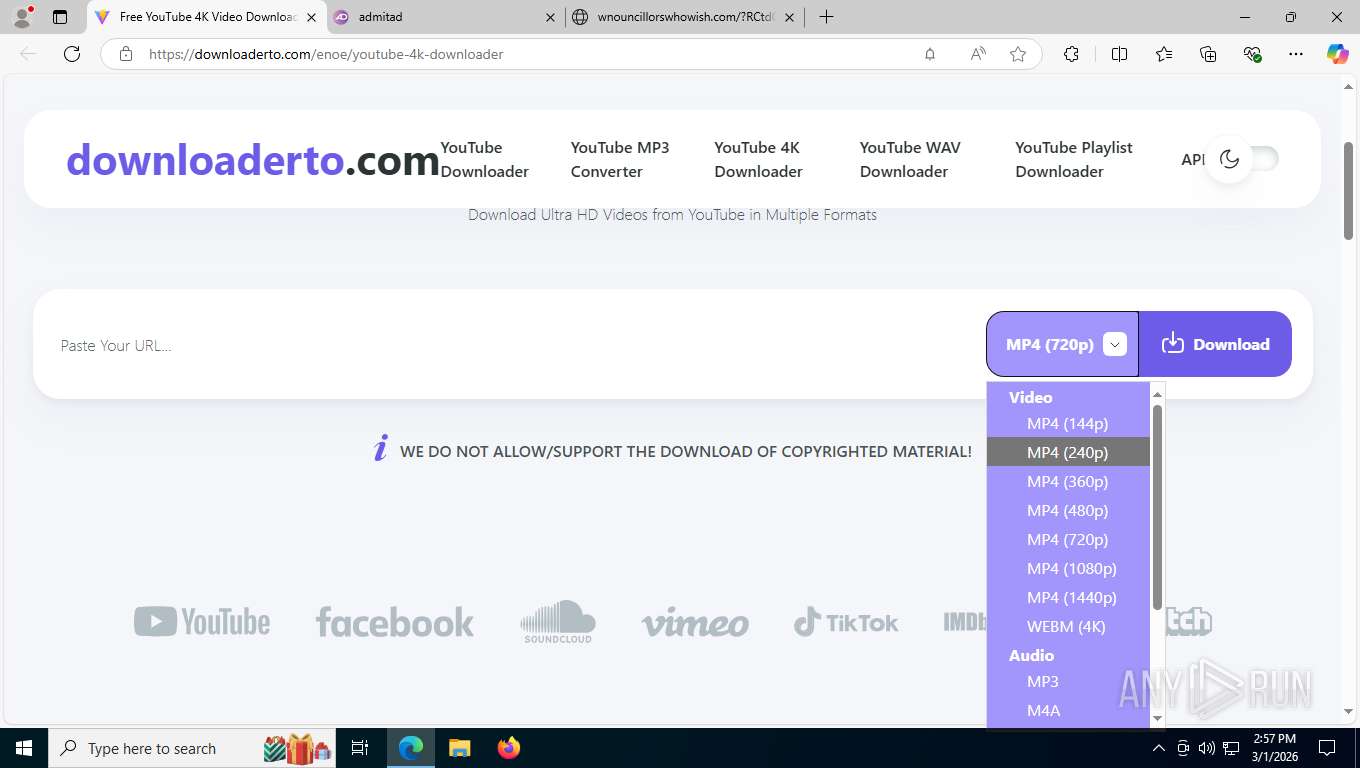This screenshot has height=768, width=1360.
Task: Add page to favorites star icon
Action: click(1018, 54)
